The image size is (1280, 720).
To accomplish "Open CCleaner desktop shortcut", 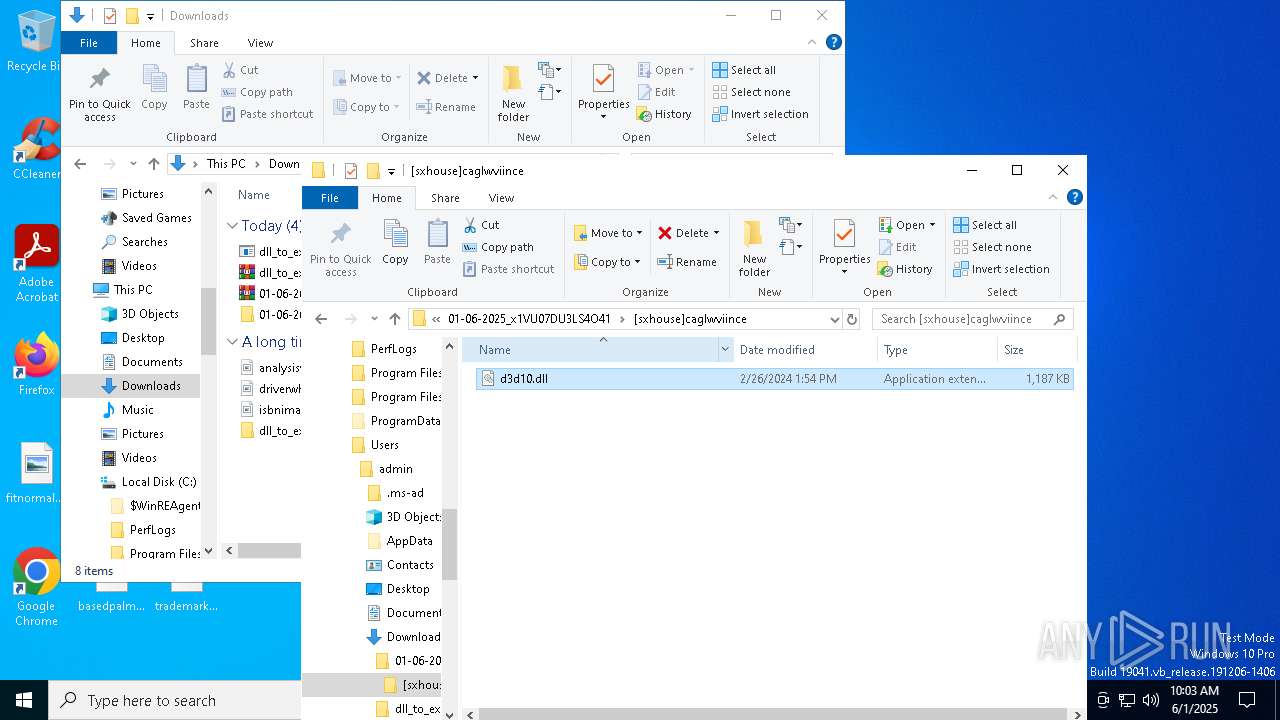I will click(x=36, y=148).
